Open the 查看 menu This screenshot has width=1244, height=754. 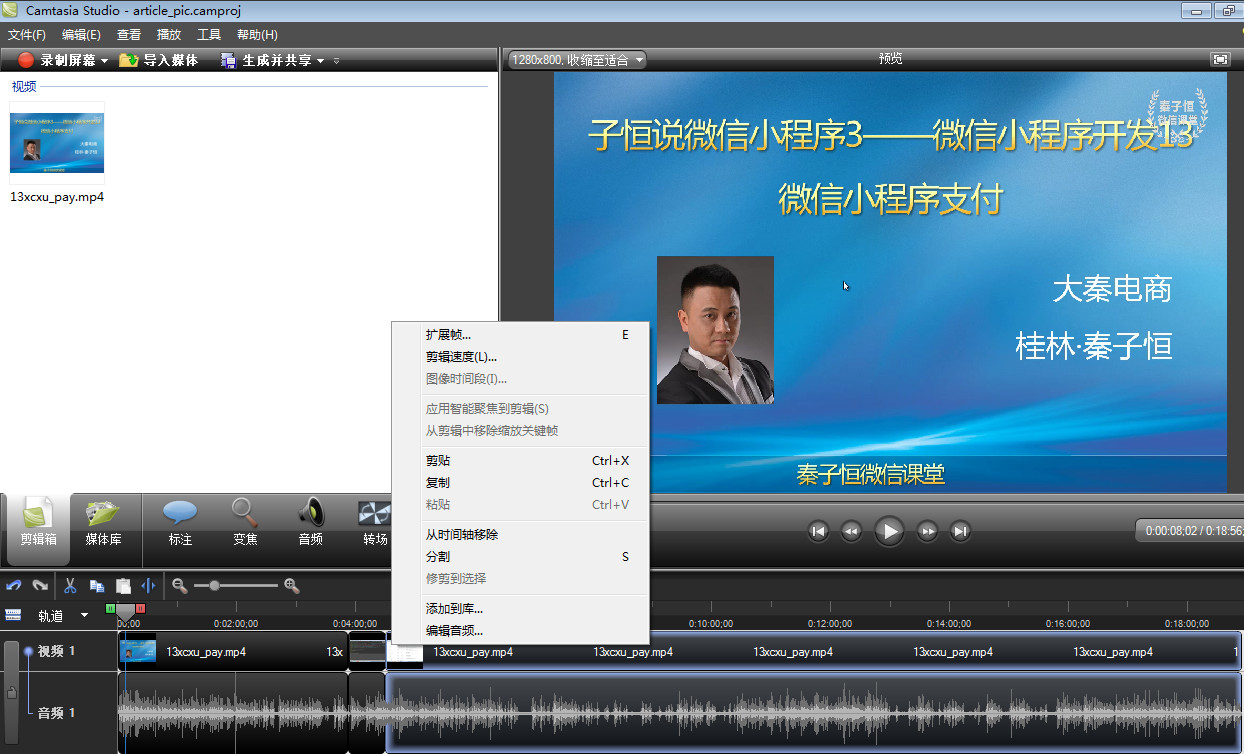129,35
